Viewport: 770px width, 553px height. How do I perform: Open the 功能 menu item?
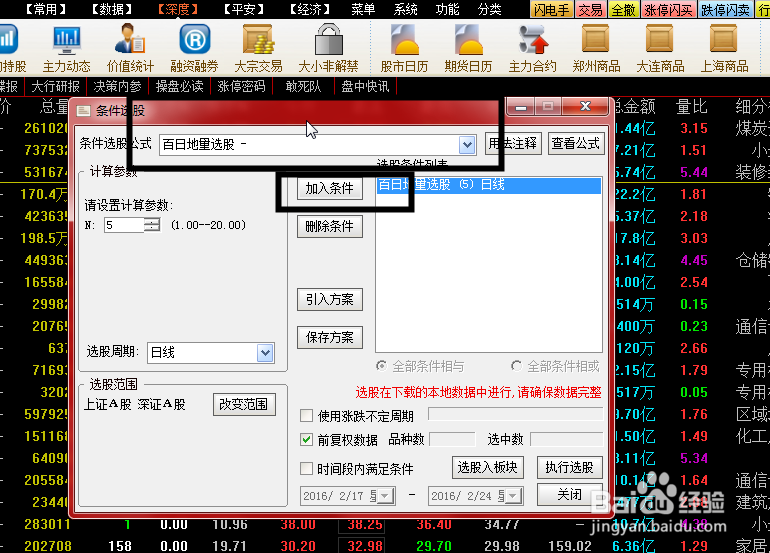pos(447,9)
